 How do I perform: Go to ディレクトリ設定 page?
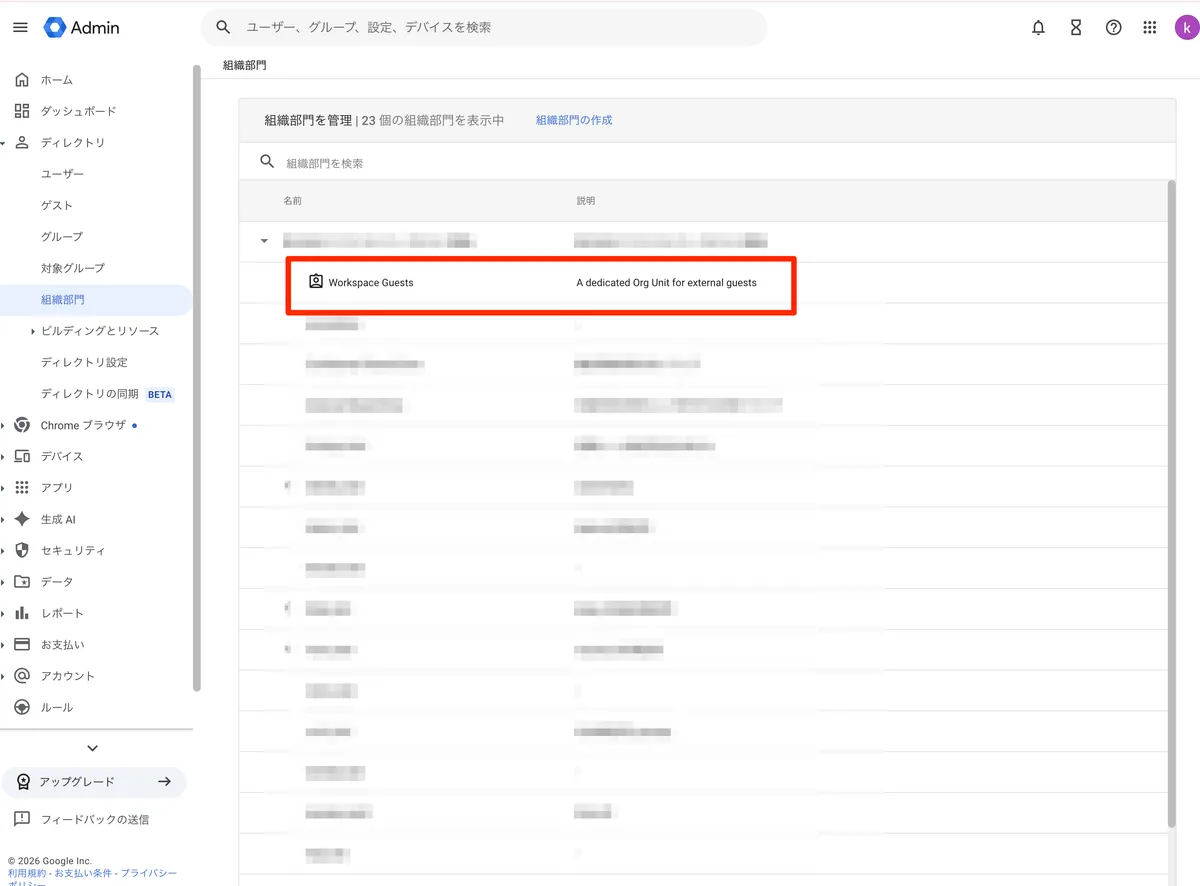pos(84,362)
